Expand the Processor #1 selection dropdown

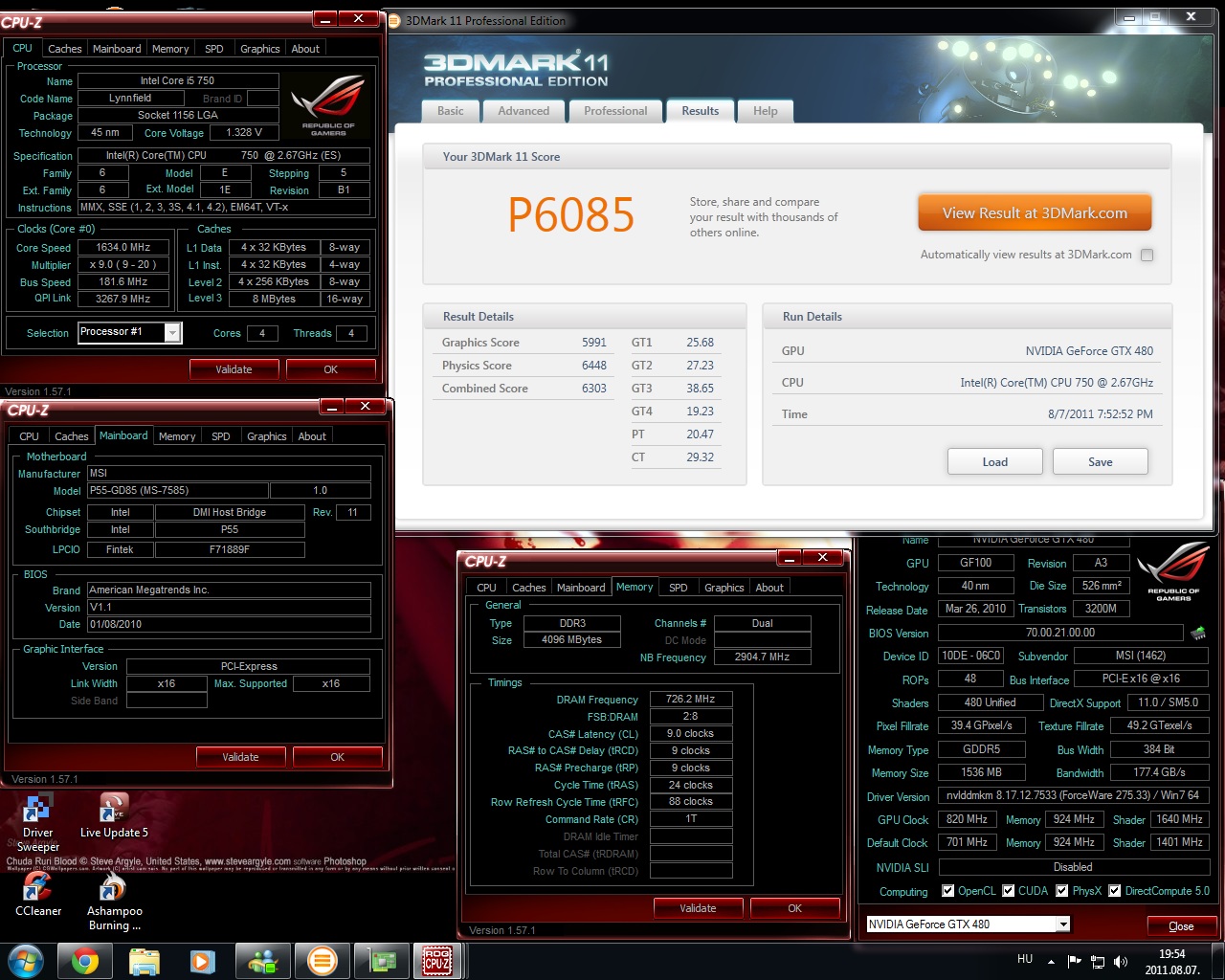[173, 332]
